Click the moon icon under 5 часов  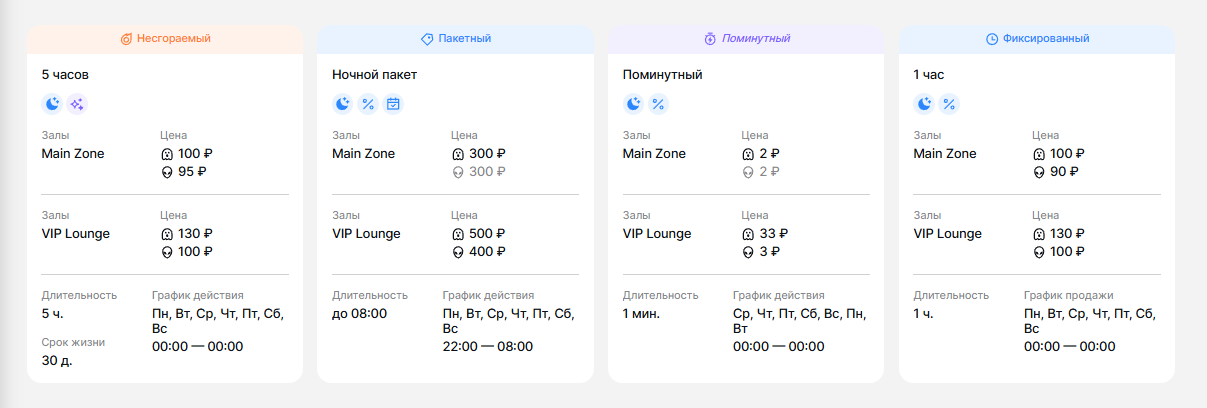(x=52, y=104)
